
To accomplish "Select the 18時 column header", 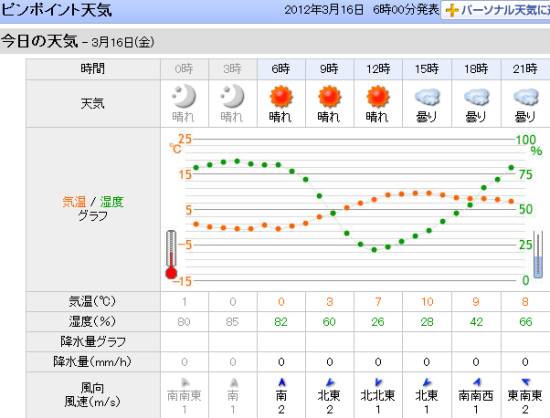I will tap(476, 69).
